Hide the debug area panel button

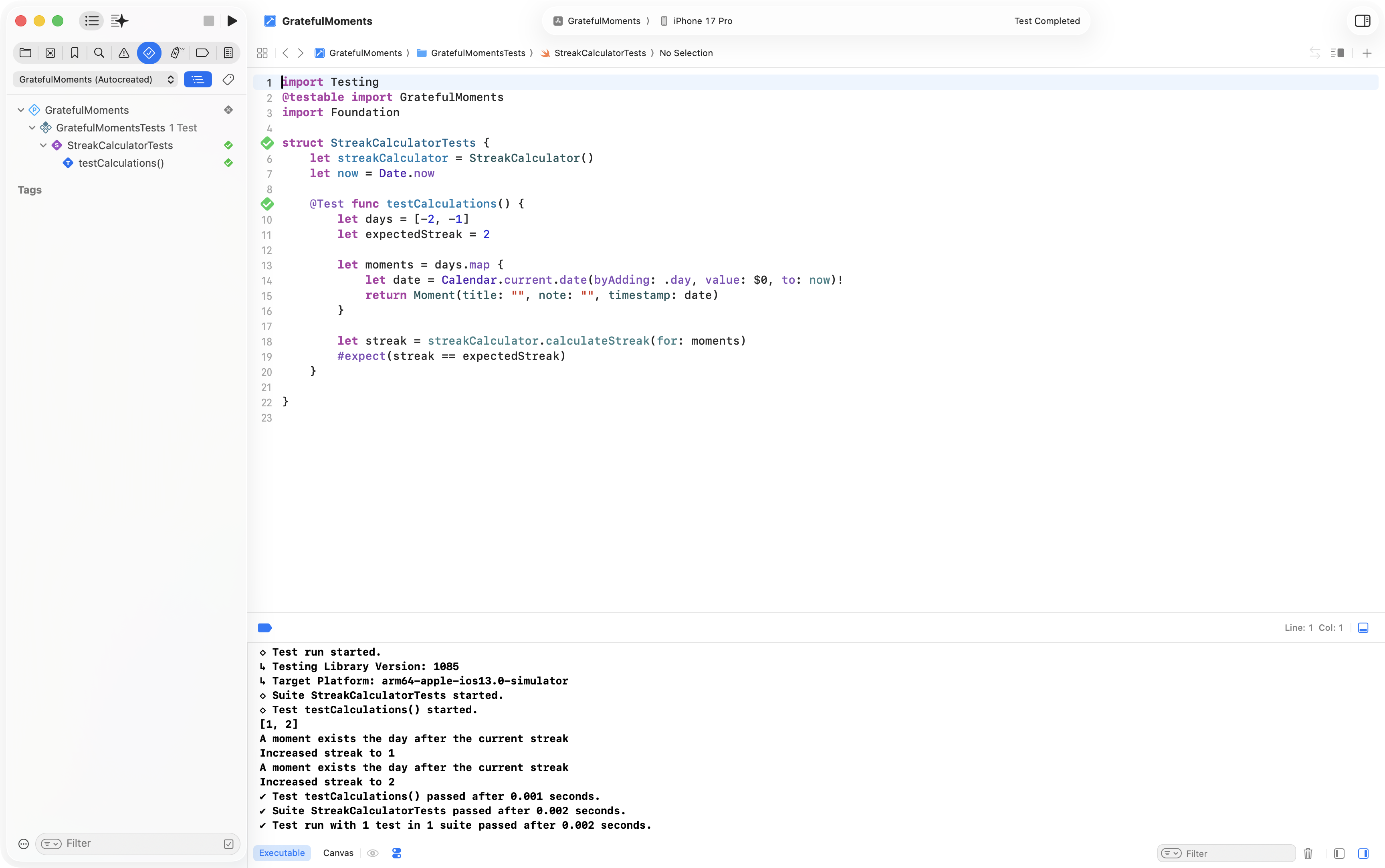[x=1363, y=628]
